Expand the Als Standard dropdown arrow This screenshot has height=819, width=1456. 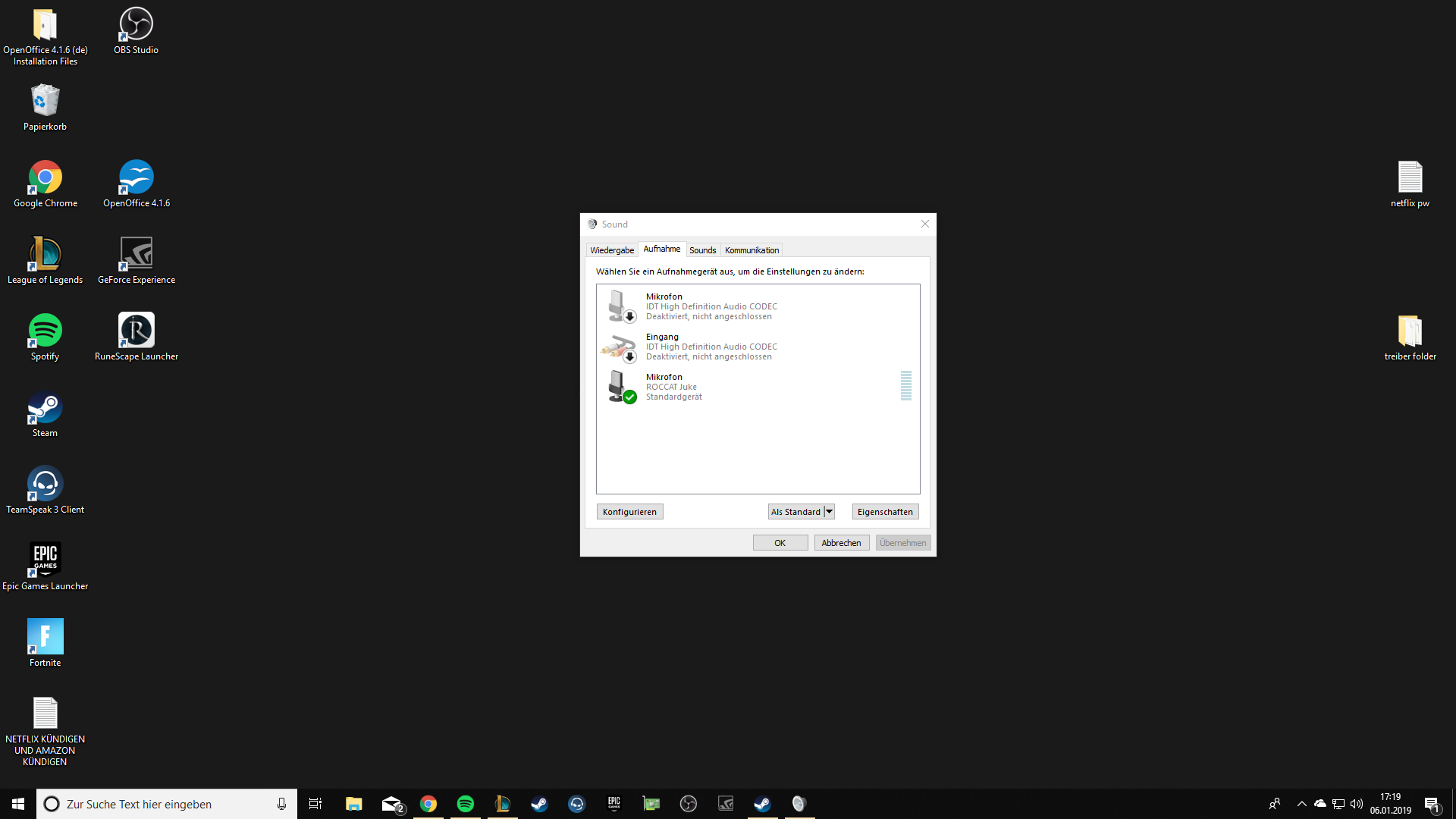pyautogui.click(x=830, y=512)
